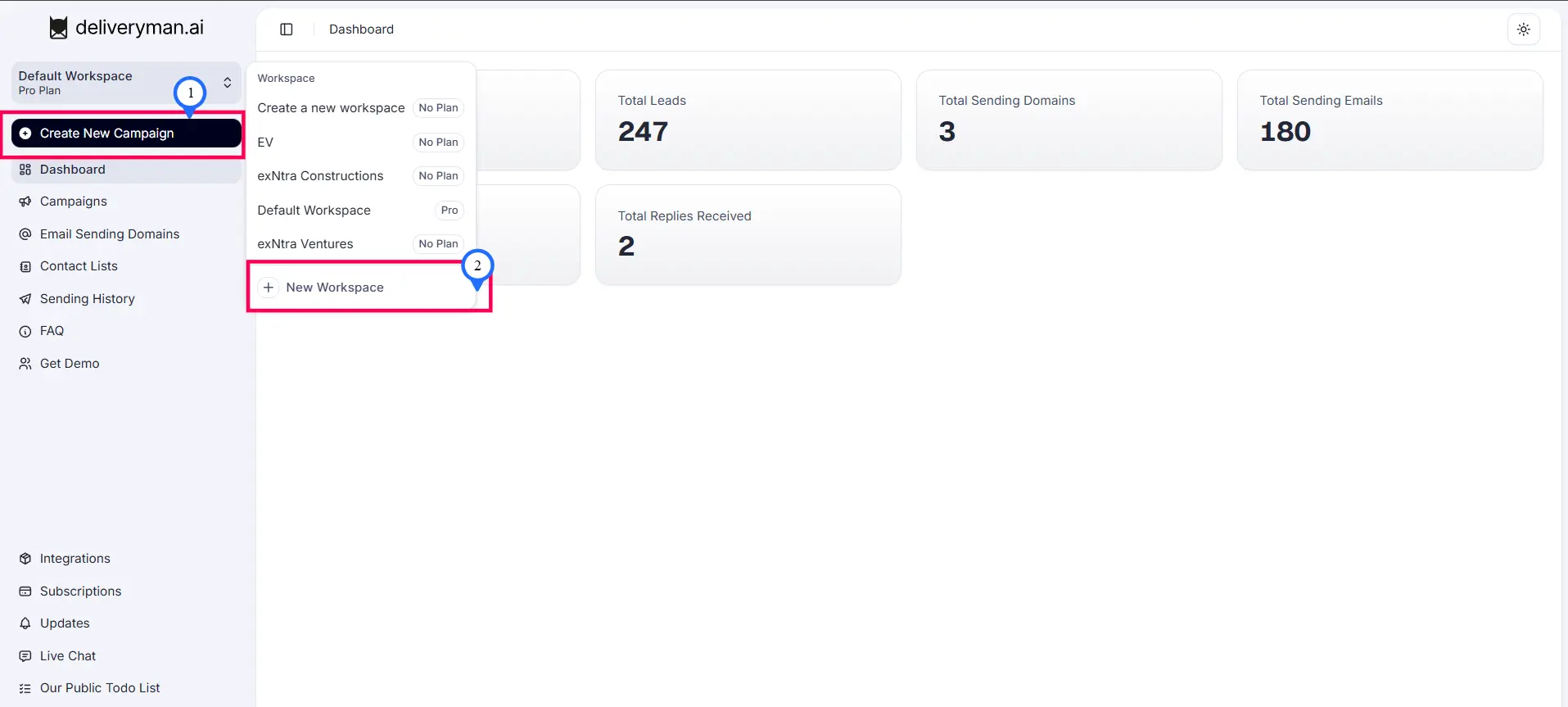Viewport: 1568px width, 707px height.
Task: Click the Total Leads stat card
Action: coord(748,120)
